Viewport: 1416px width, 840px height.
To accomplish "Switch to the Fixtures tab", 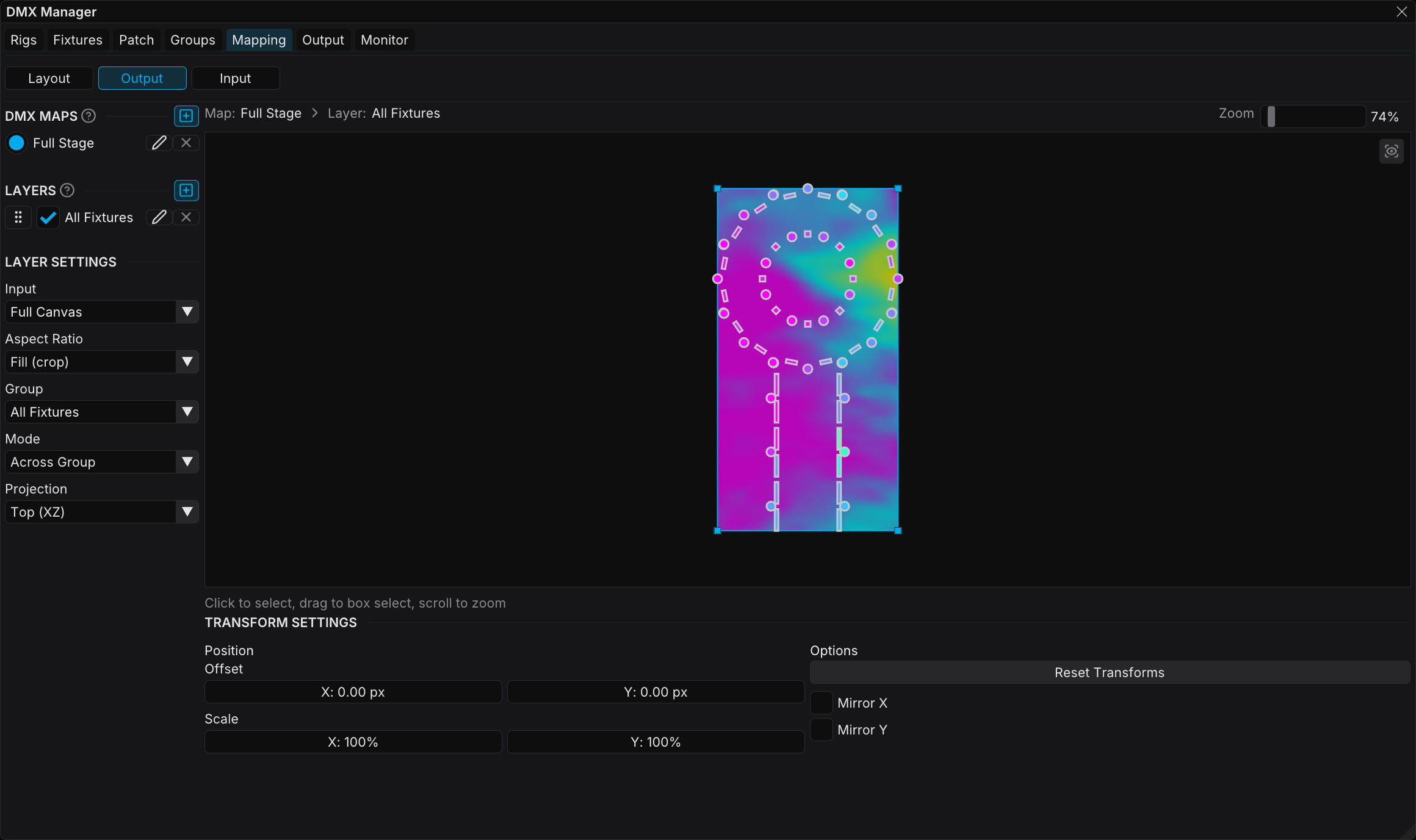I will 78,40.
